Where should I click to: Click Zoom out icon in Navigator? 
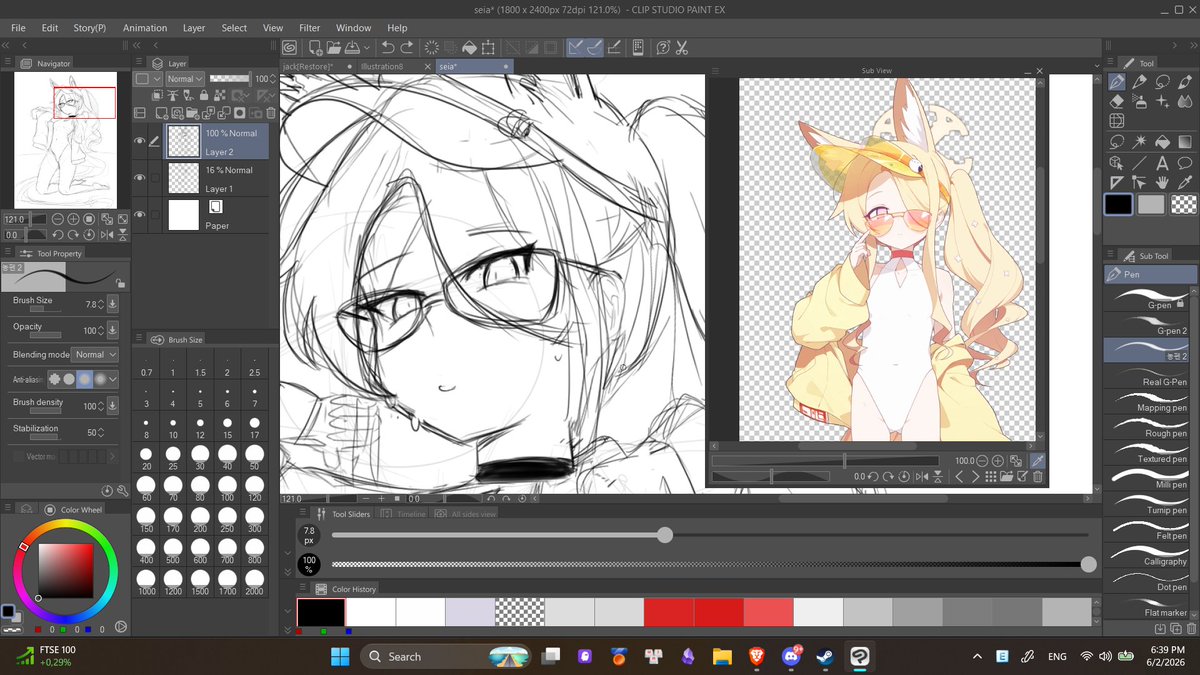coord(57,219)
